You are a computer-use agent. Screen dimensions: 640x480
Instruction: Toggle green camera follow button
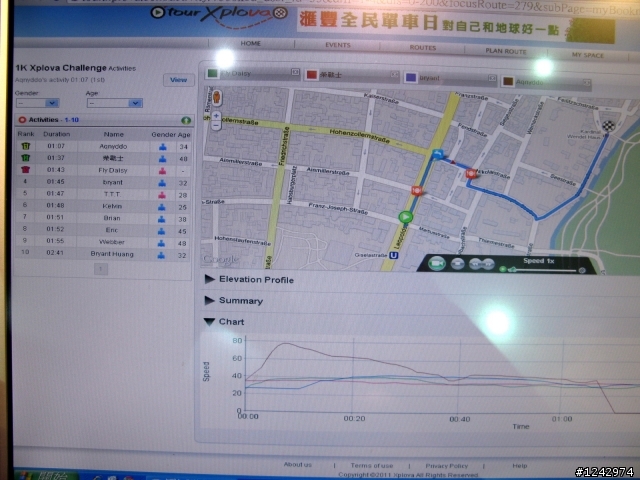pyautogui.click(x=436, y=264)
